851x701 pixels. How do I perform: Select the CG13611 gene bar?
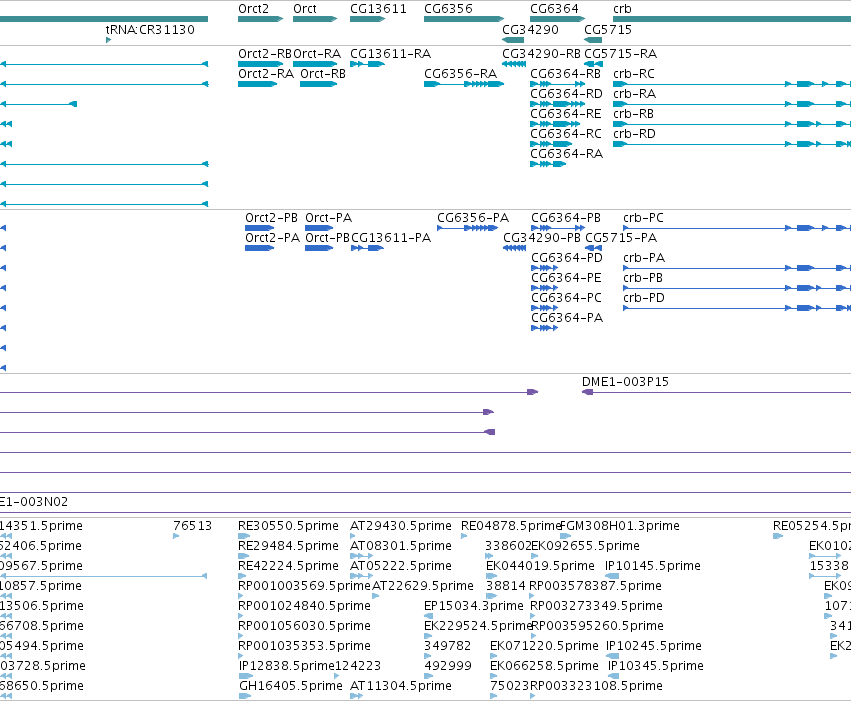[367, 19]
